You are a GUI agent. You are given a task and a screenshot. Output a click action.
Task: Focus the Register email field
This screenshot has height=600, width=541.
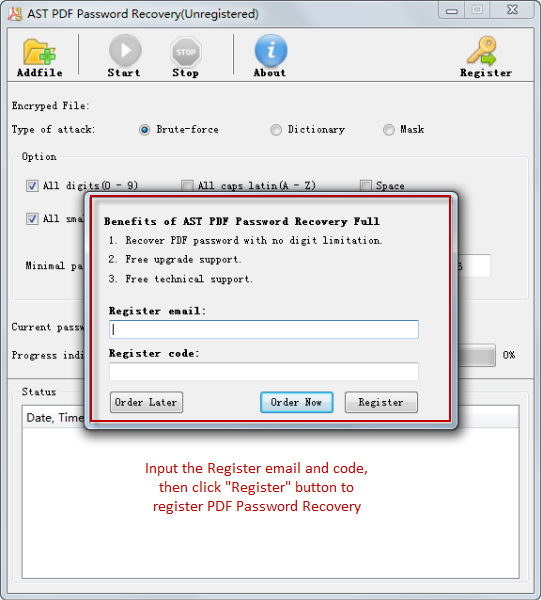[264, 329]
